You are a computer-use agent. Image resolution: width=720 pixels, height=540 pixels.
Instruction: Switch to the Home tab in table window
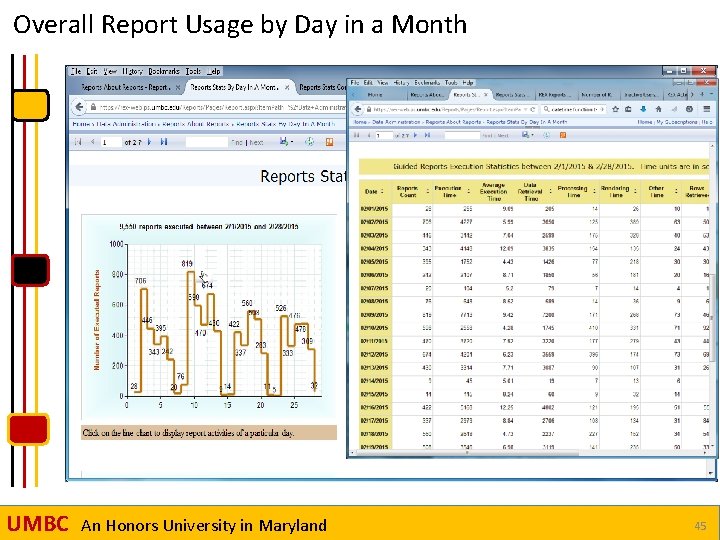coord(375,95)
